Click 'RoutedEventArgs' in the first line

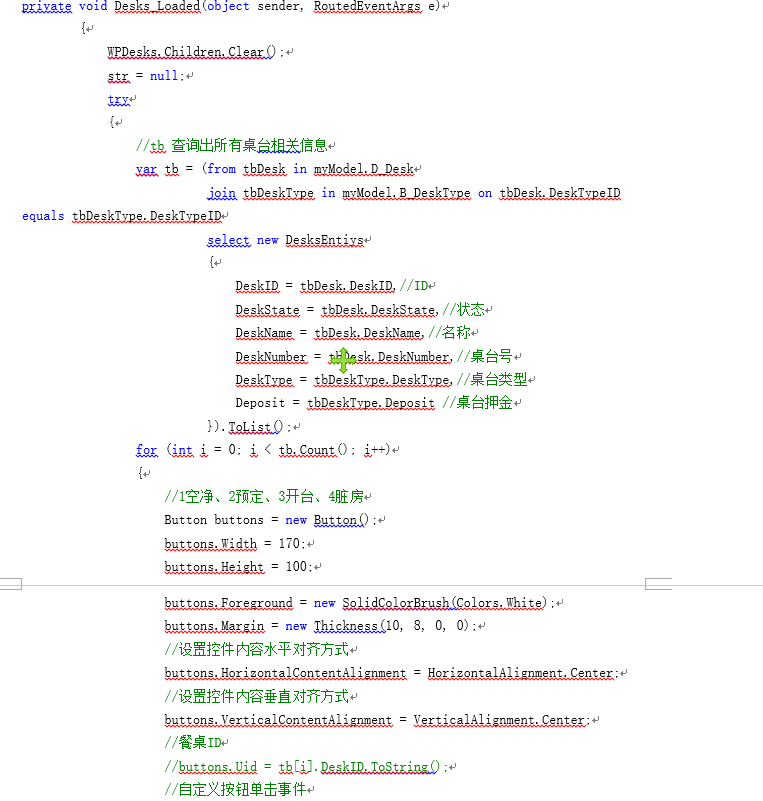pyautogui.click(x=368, y=7)
